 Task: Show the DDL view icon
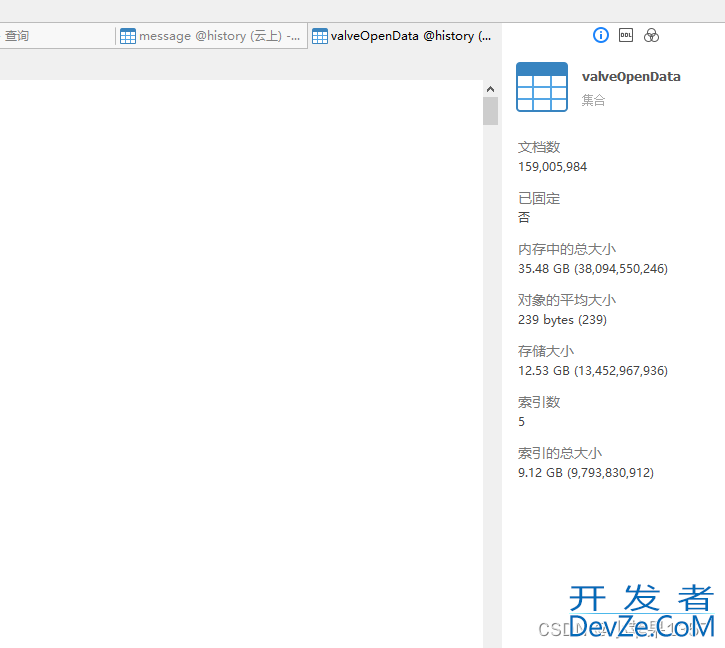pyautogui.click(x=626, y=35)
